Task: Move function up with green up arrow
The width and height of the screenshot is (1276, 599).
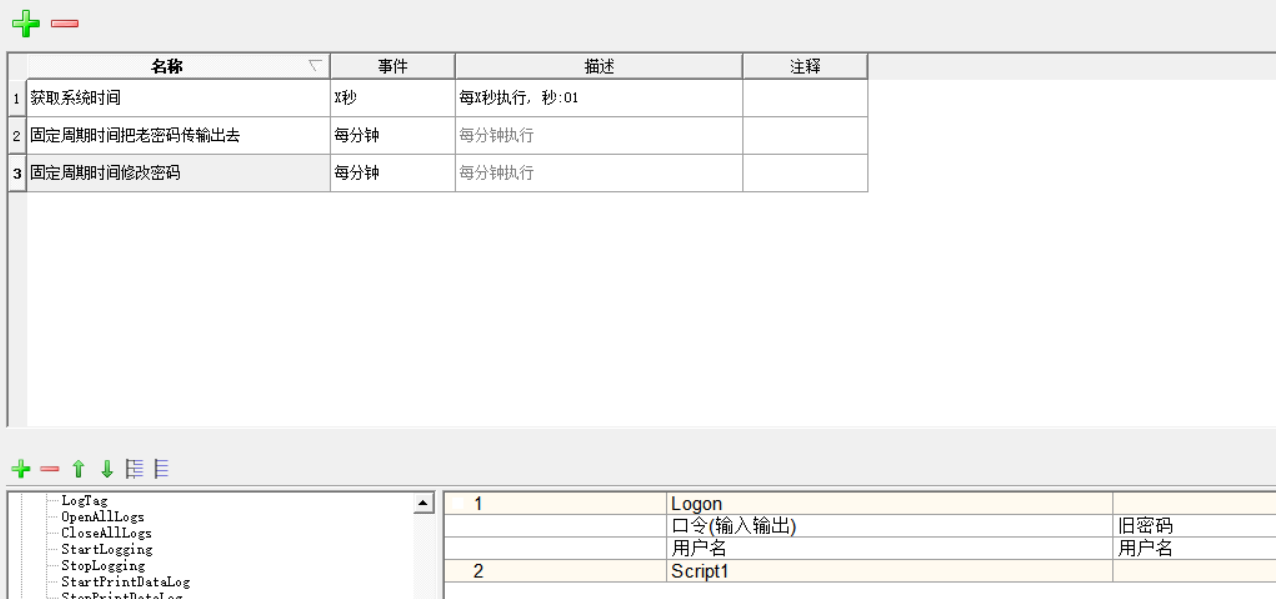Action: pos(78,469)
